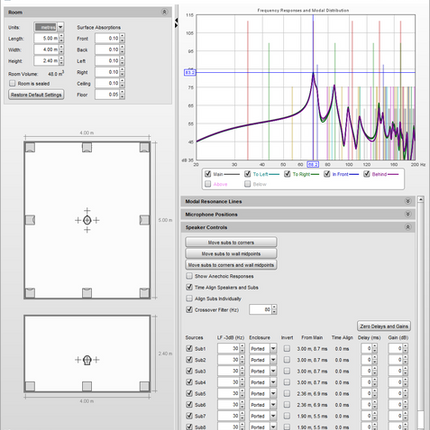Toggle the Sub1 source checkbox
Image resolution: width=430 pixels, height=430 pixels.
pyautogui.click(x=189, y=348)
